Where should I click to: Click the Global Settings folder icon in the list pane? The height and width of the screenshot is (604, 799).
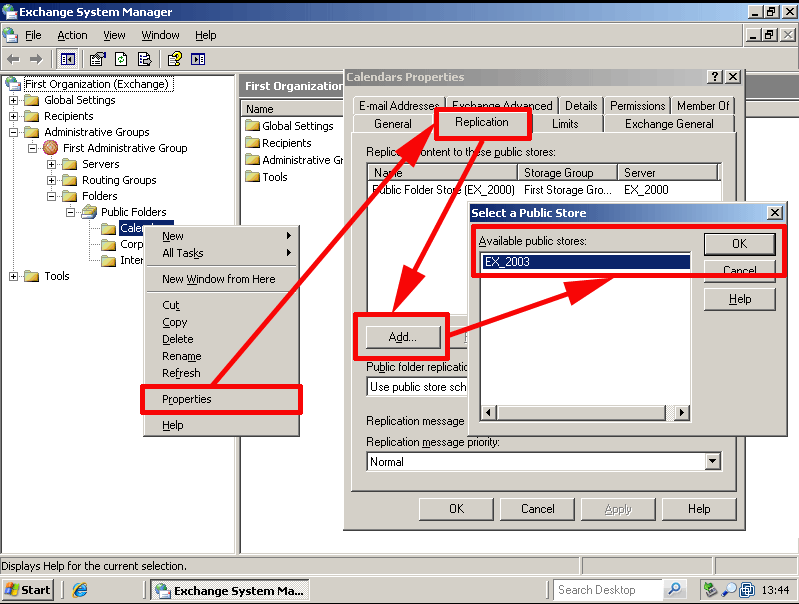252,125
